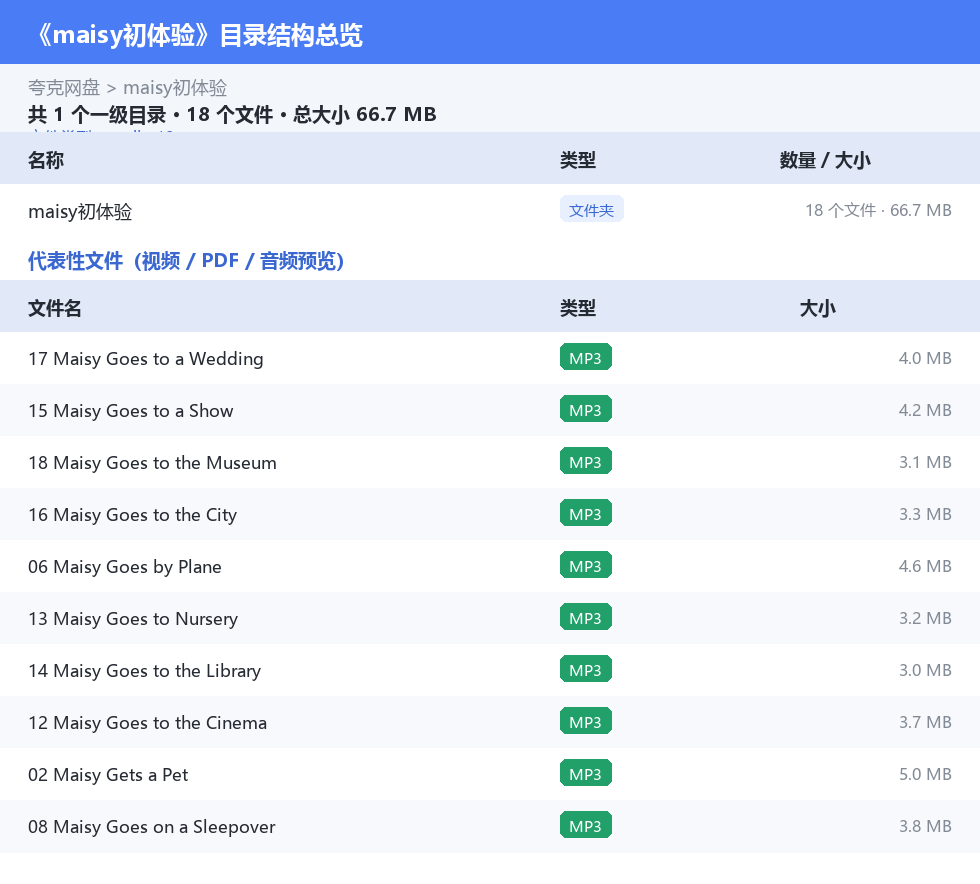Click the 4.6 MB size value
Viewport: 980px width, 884px height.
pos(925,566)
